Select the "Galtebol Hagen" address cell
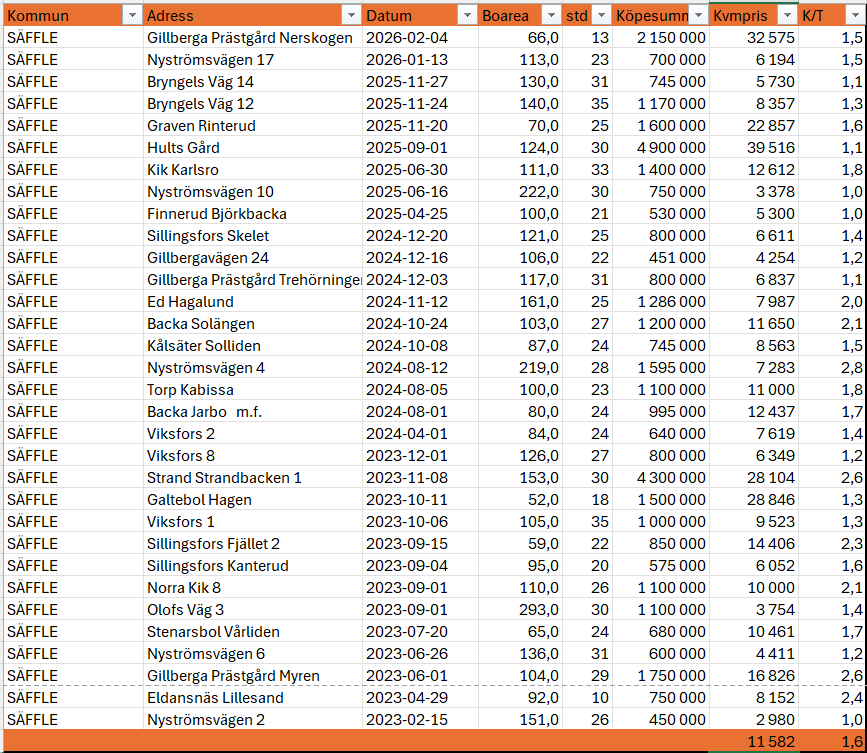 pos(253,500)
